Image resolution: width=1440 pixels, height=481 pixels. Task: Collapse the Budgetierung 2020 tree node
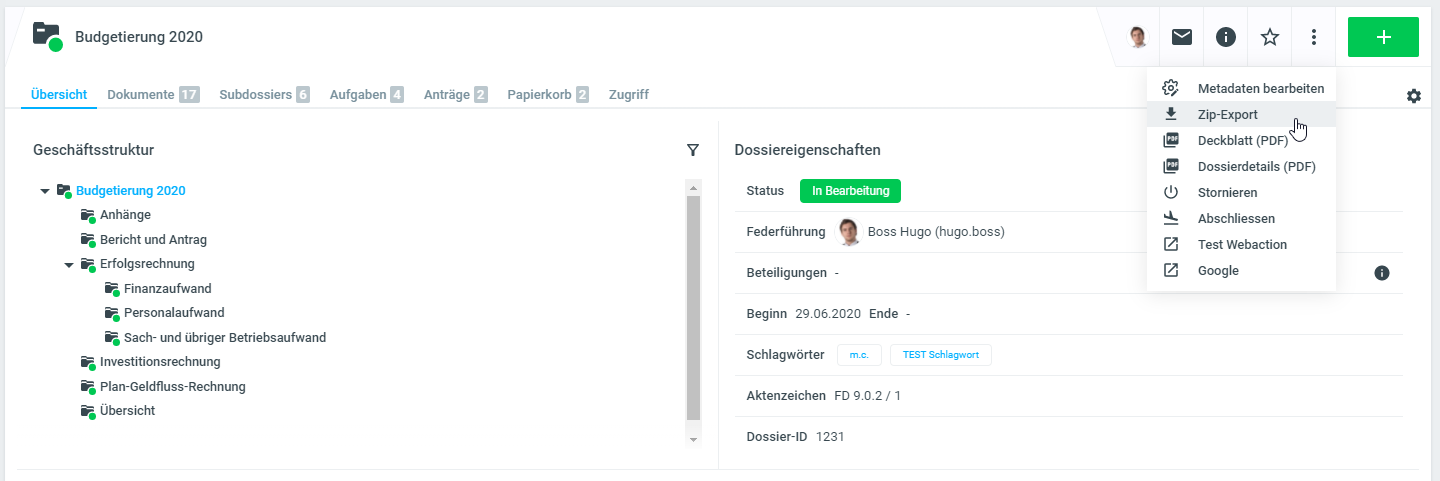[x=45, y=191]
